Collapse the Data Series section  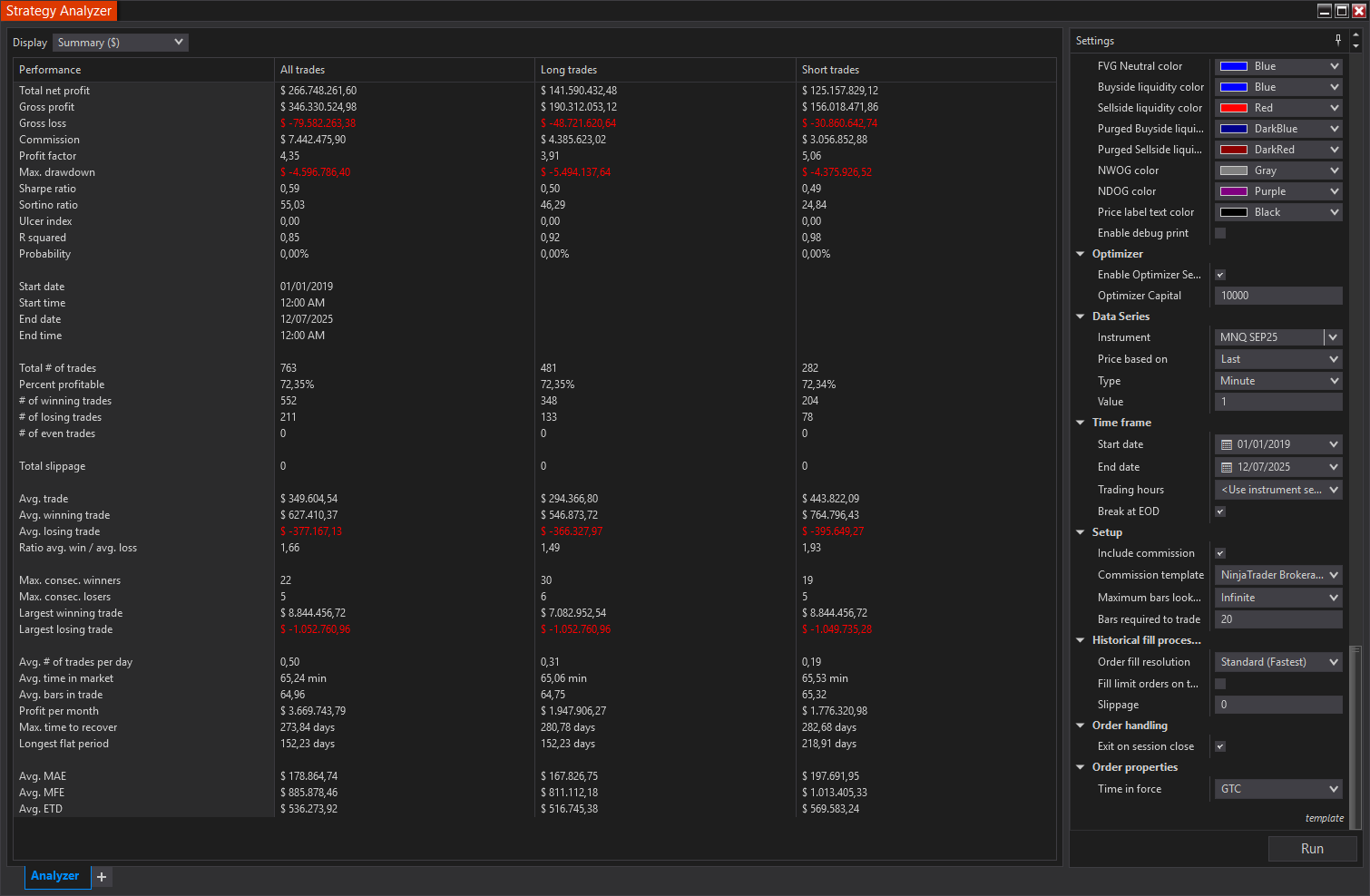coord(1080,316)
